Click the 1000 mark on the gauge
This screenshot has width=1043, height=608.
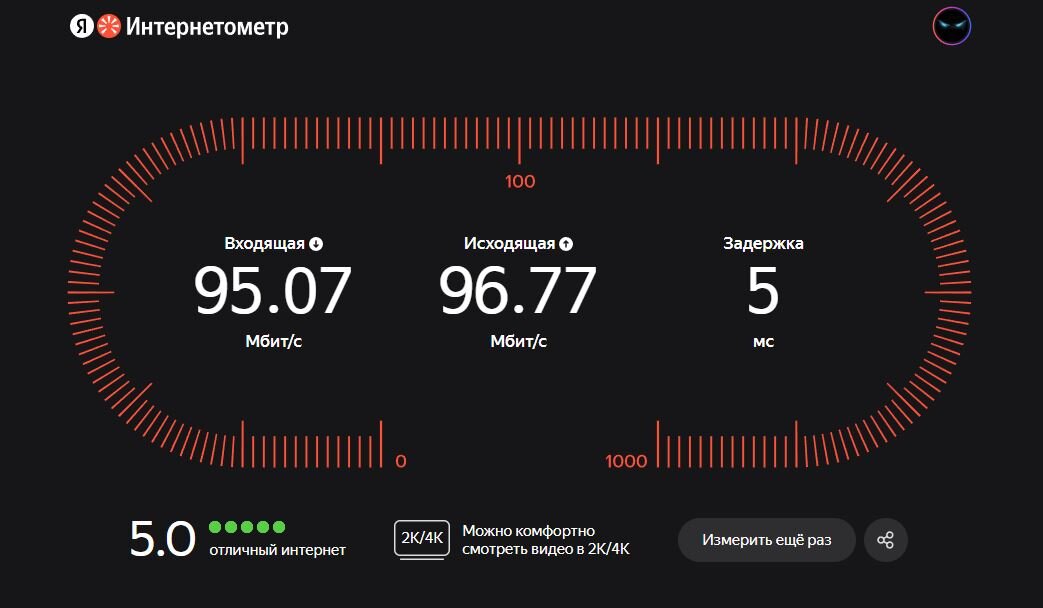click(626, 461)
